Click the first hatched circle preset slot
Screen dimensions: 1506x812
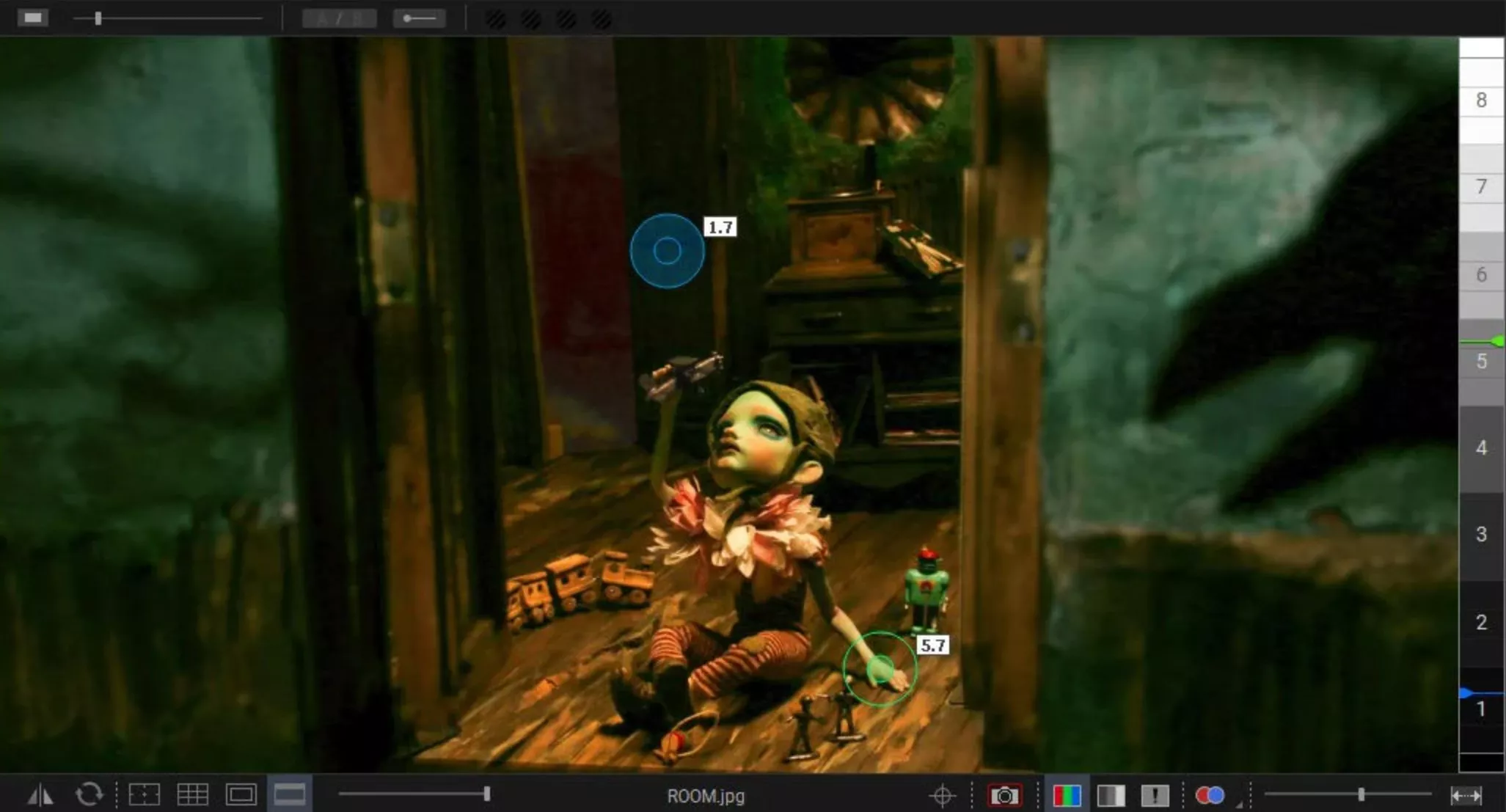coord(496,19)
